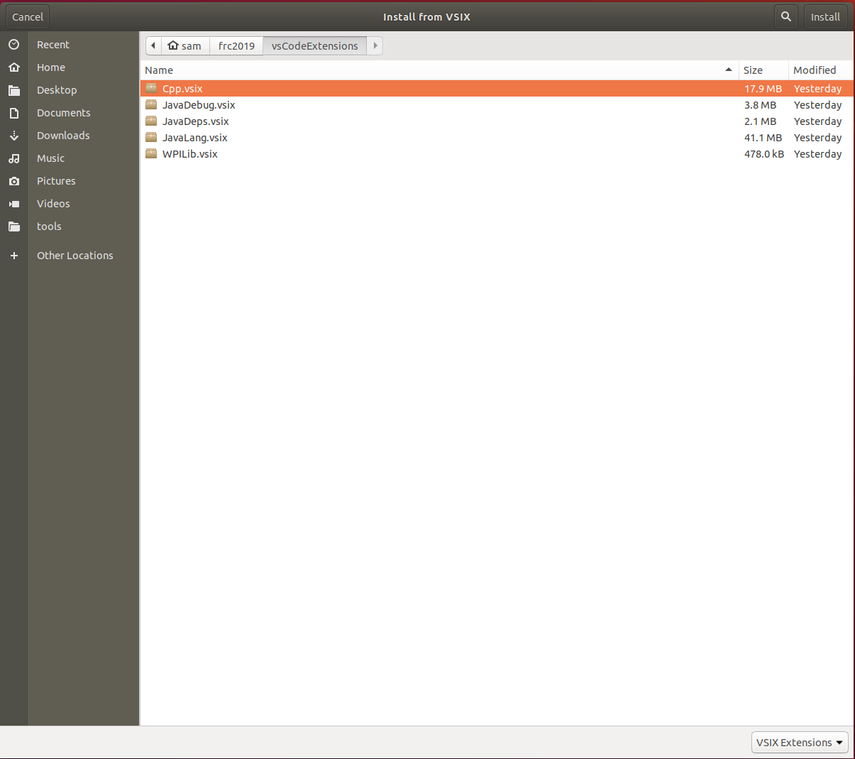Open the tools folder from the sidebar

[x=46, y=226]
